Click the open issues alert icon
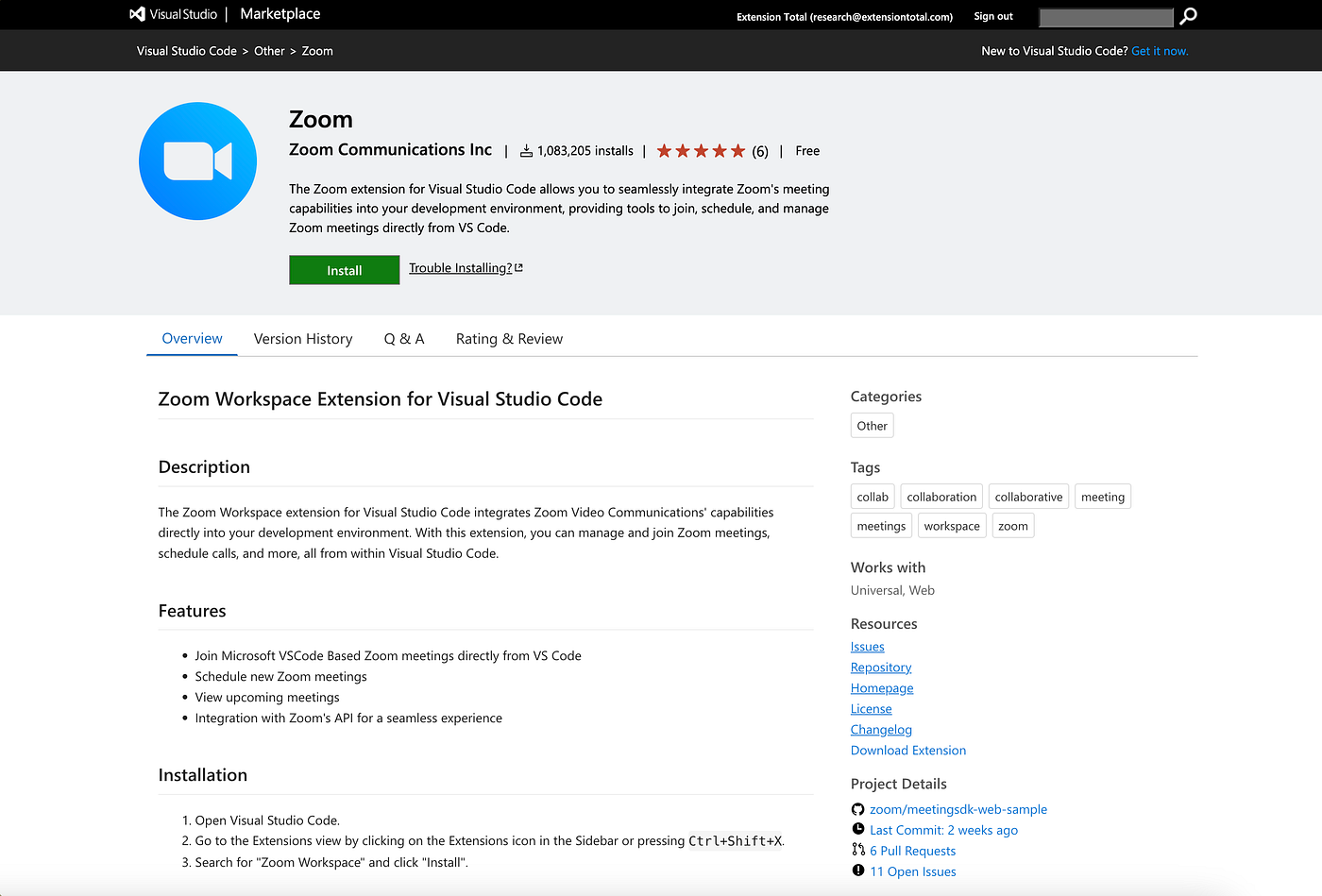Image resolution: width=1322 pixels, height=896 pixels. click(x=857, y=871)
